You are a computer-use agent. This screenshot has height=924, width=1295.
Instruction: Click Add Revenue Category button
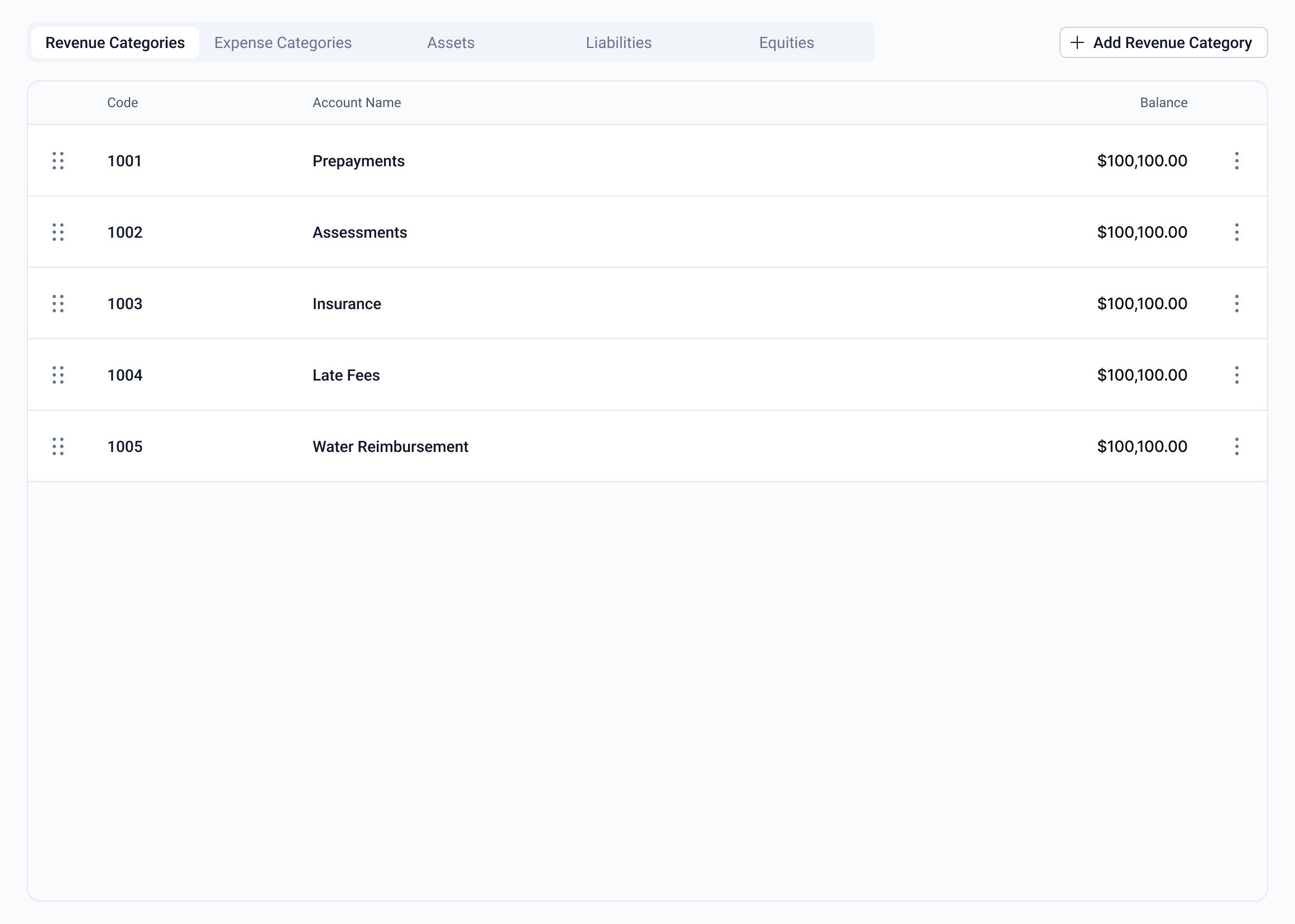1163,42
